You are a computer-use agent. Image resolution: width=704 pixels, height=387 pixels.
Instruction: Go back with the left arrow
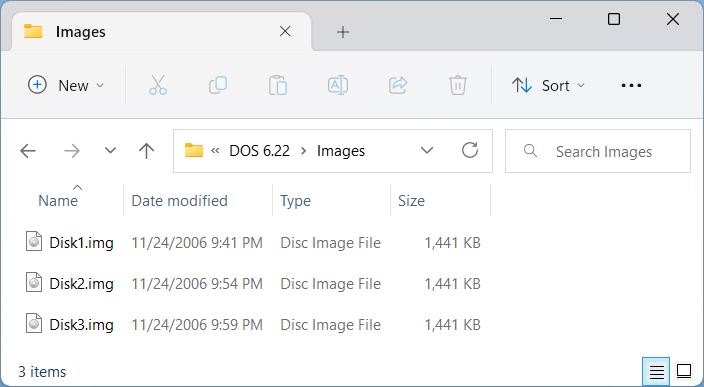point(28,151)
